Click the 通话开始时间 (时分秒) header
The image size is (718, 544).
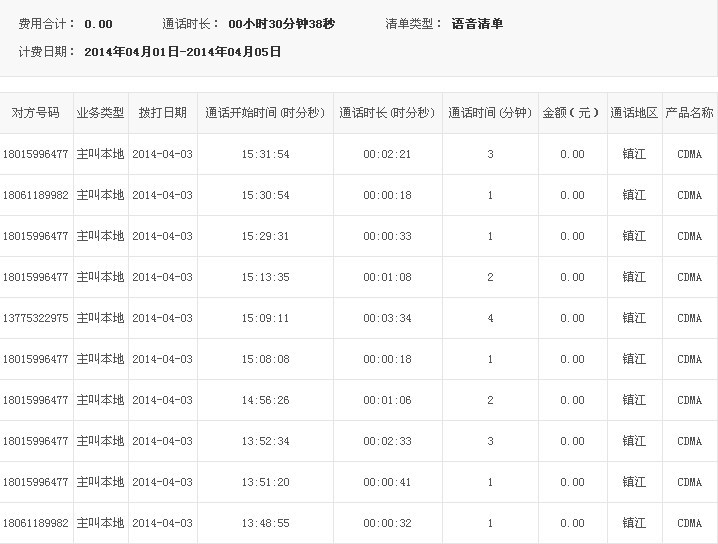click(x=265, y=112)
